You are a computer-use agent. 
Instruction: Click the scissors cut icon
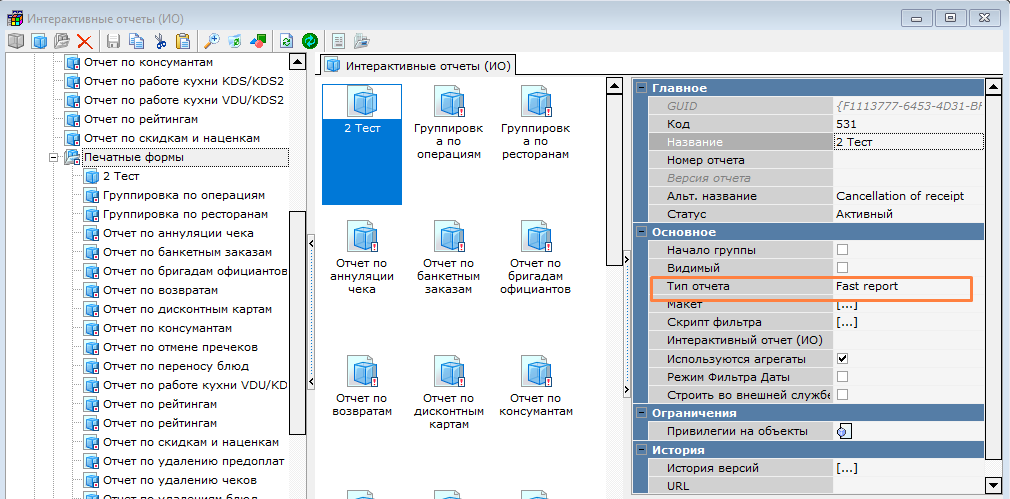pyautogui.click(x=160, y=41)
